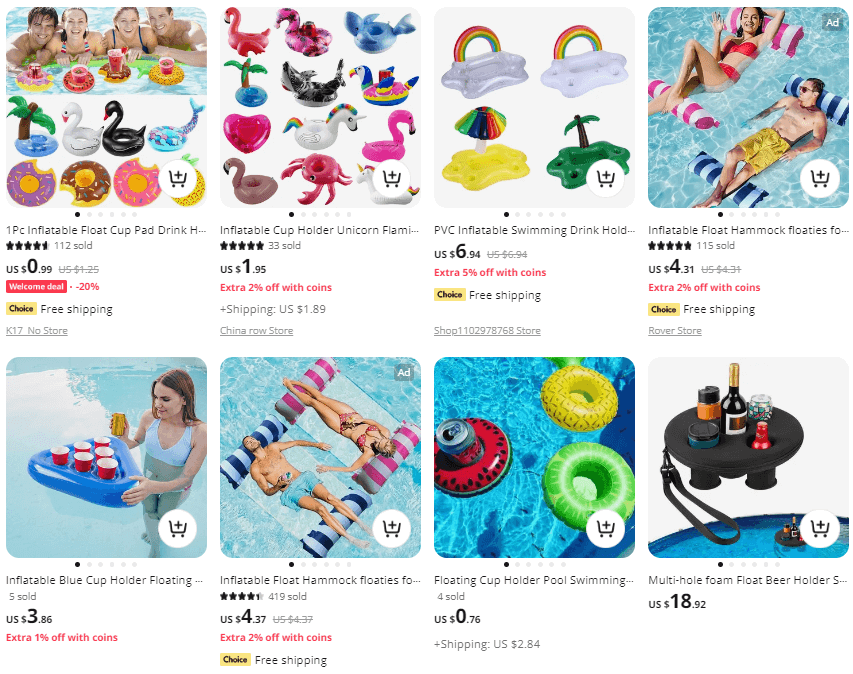View the pineapple and watermelon float image
The image size is (853, 674).
pos(534,457)
